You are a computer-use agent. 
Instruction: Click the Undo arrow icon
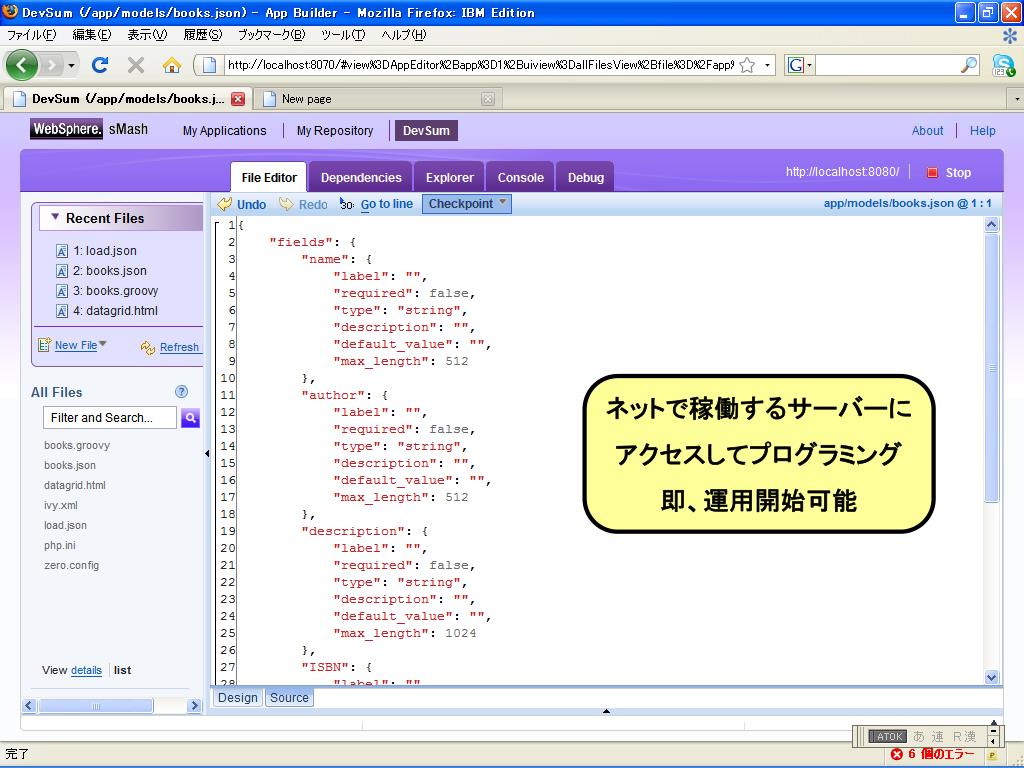coord(225,204)
